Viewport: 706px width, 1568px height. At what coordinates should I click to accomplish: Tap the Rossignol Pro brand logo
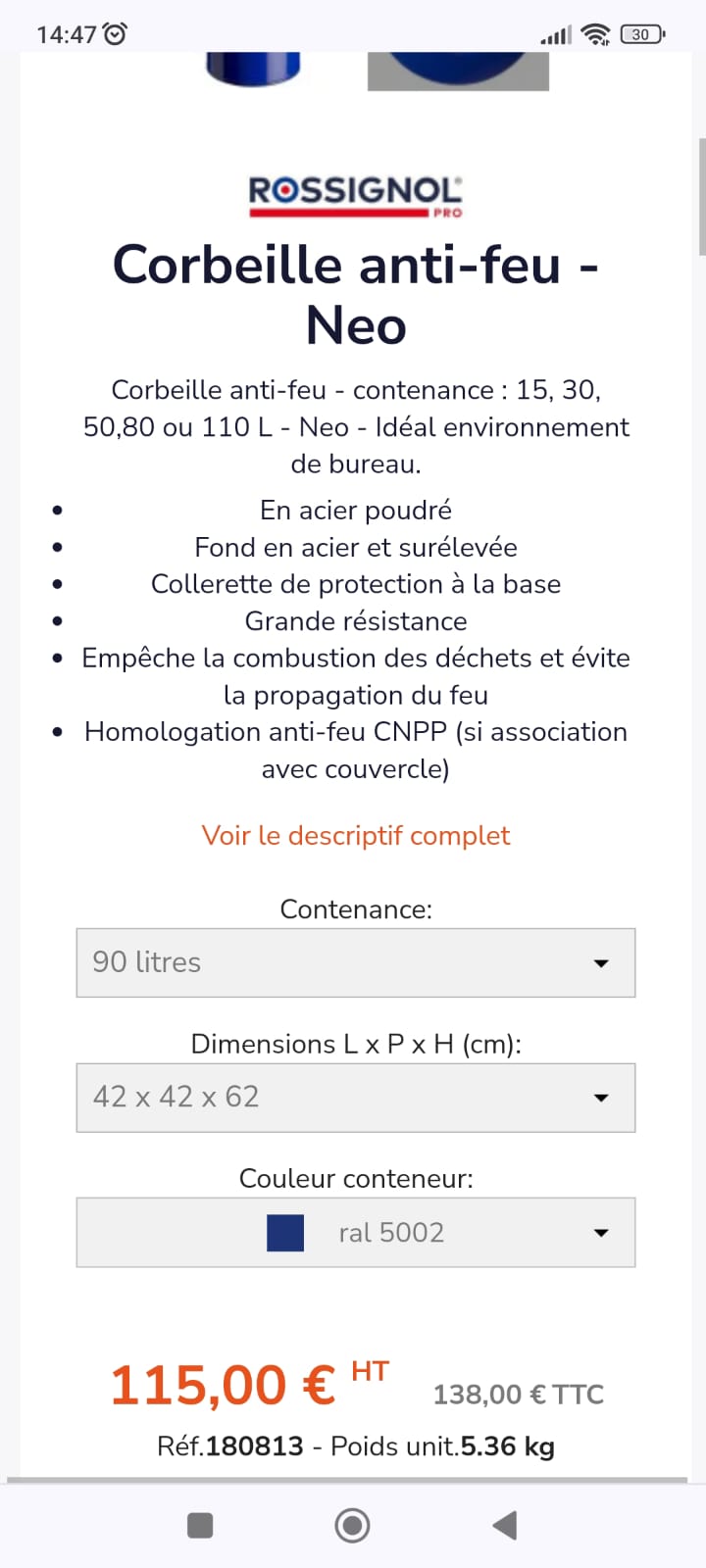355,195
